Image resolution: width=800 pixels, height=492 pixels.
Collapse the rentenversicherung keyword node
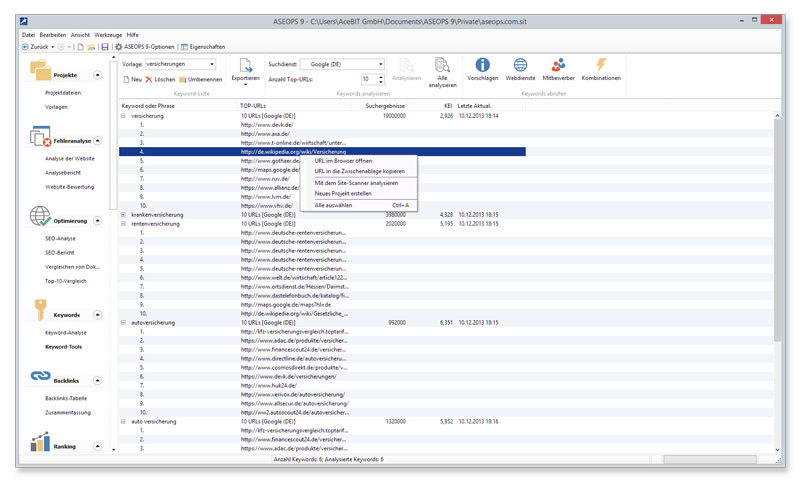pos(123,224)
